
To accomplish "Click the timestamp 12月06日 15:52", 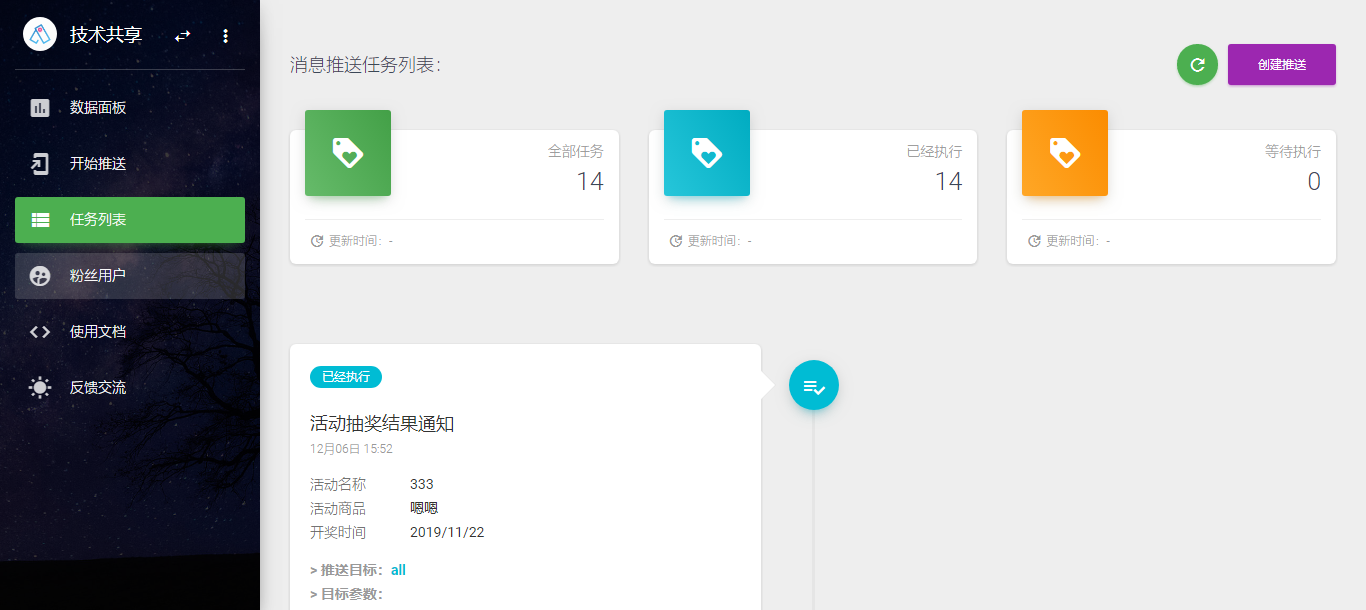I will (x=351, y=449).
